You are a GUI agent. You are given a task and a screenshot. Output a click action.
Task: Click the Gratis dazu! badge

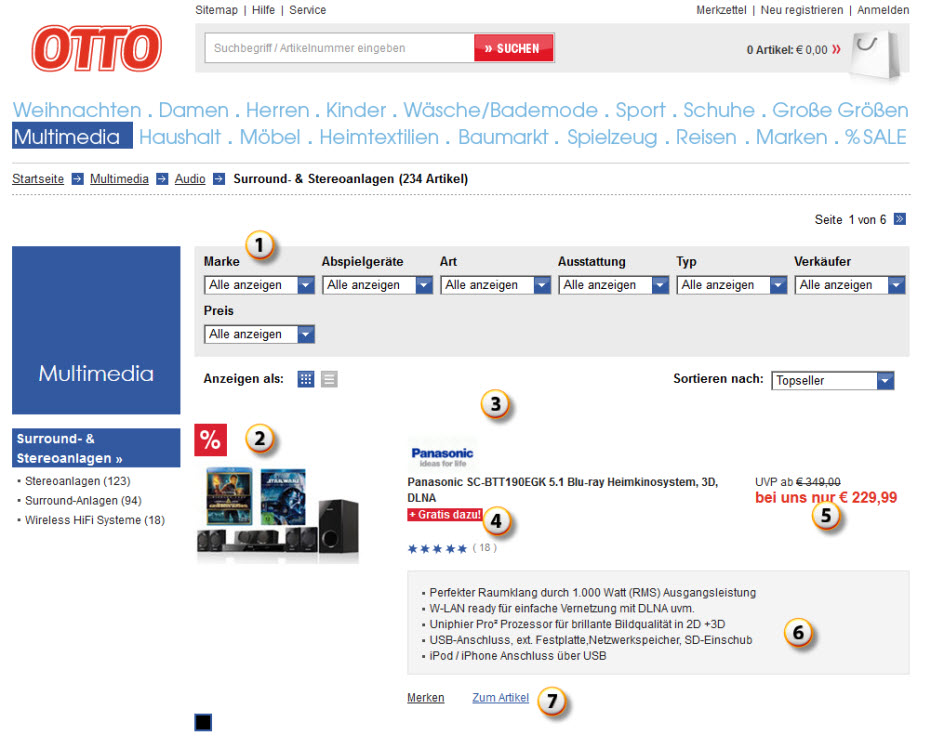pos(445,514)
